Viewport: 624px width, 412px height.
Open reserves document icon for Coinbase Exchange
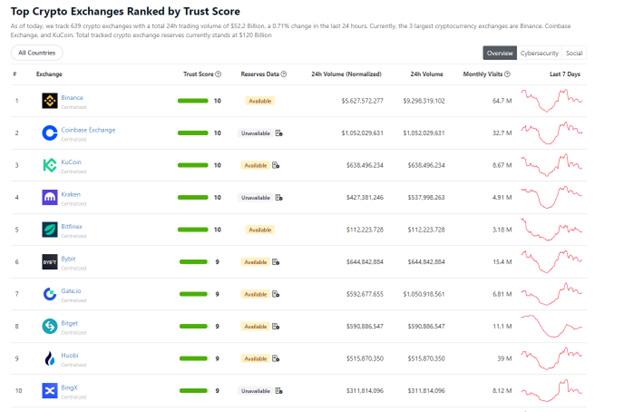(x=279, y=133)
